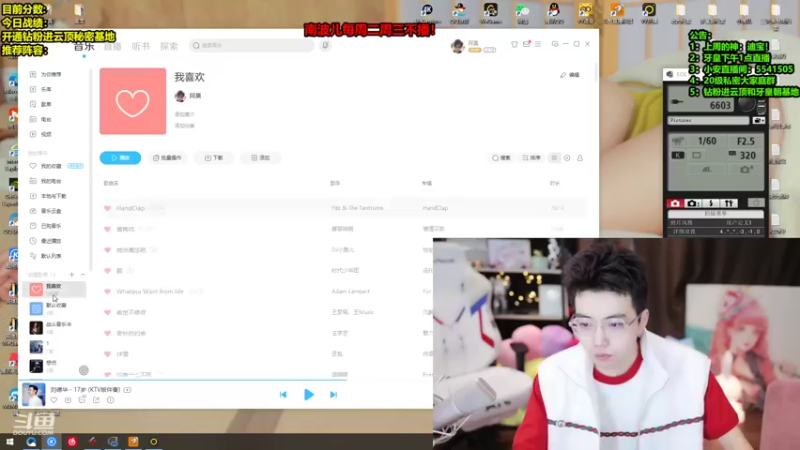Click the 添加 add button
This screenshot has height=450, width=800.
pos(261,158)
